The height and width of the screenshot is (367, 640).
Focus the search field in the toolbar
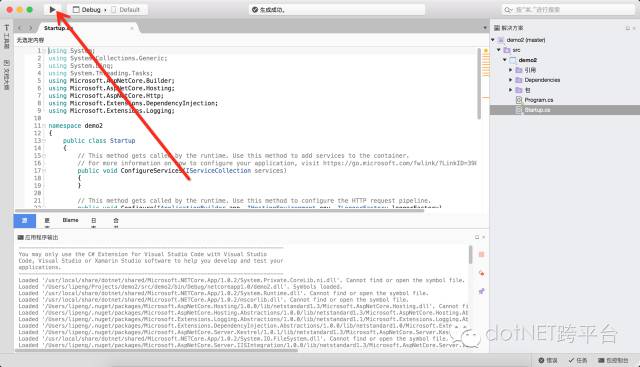pyautogui.click(x=568, y=9)
